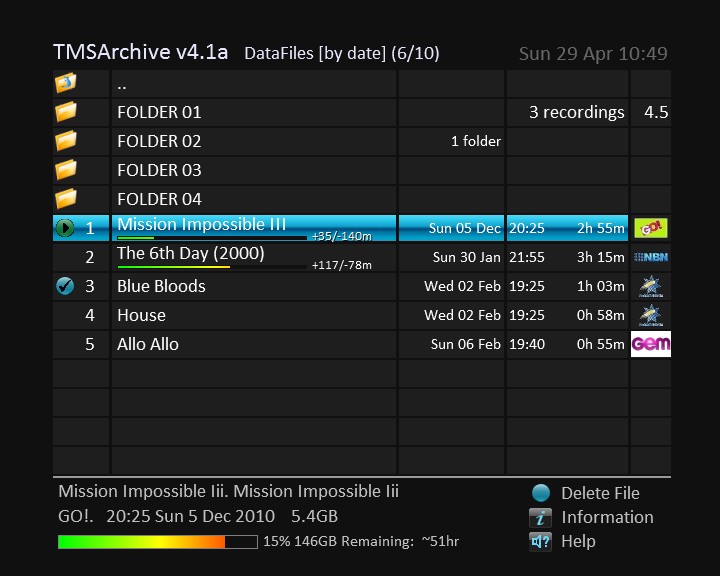Click the Delete File label
Screen dimensions: 720x576
click(x=600, y=493)
